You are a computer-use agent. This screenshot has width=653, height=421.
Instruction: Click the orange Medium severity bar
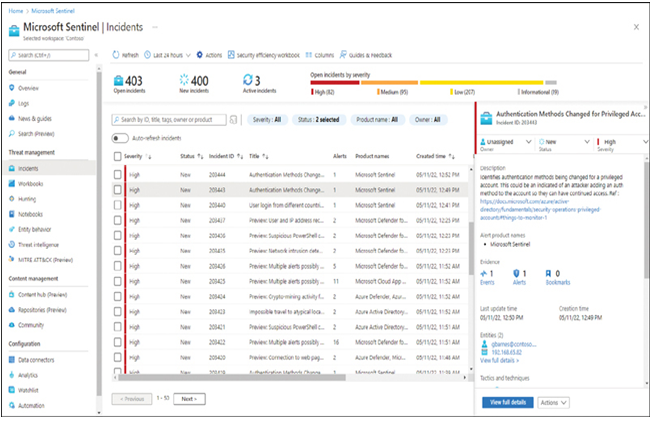[x=389, y=82]
